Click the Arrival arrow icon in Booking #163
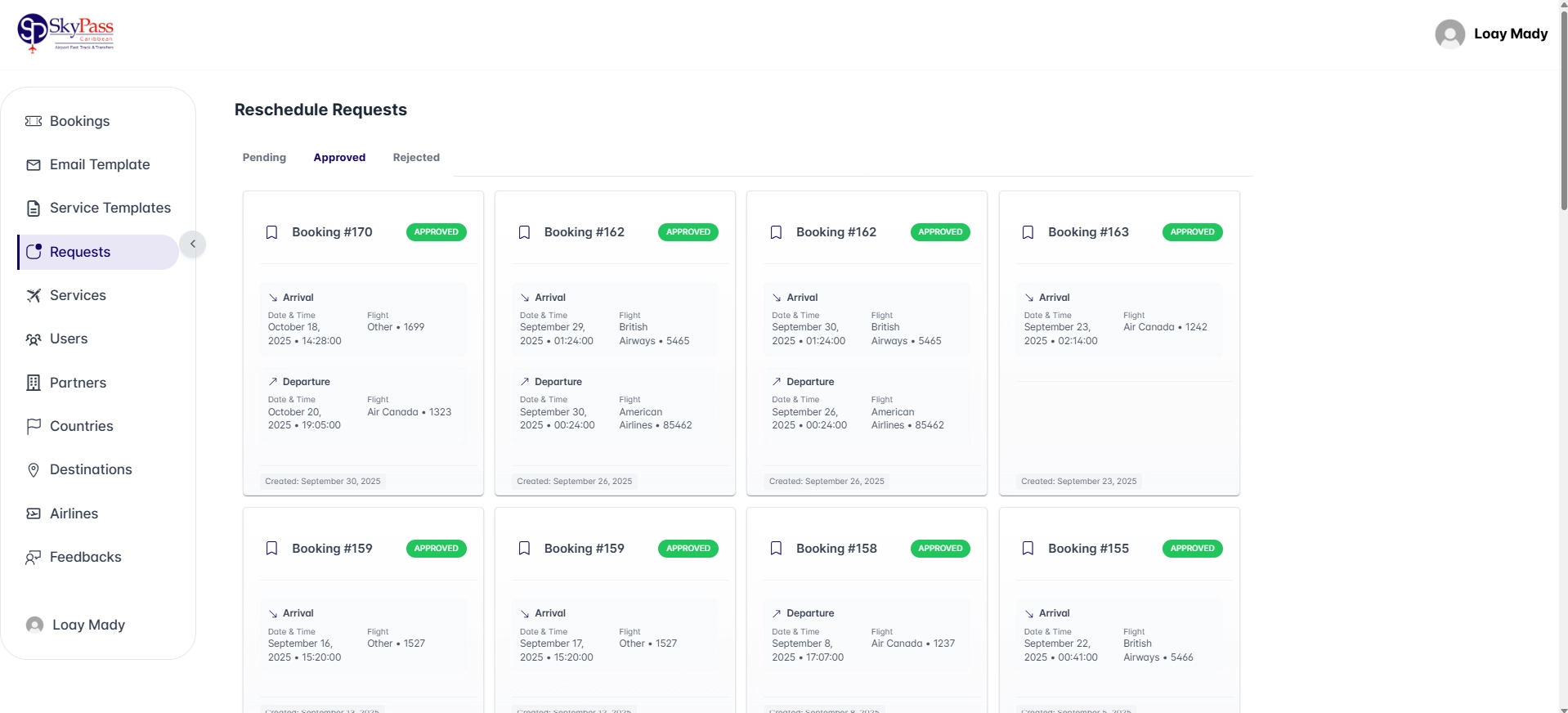The height and width of the screenshot is (713, 1568). pyautogui.click(x=1029, y=298)
